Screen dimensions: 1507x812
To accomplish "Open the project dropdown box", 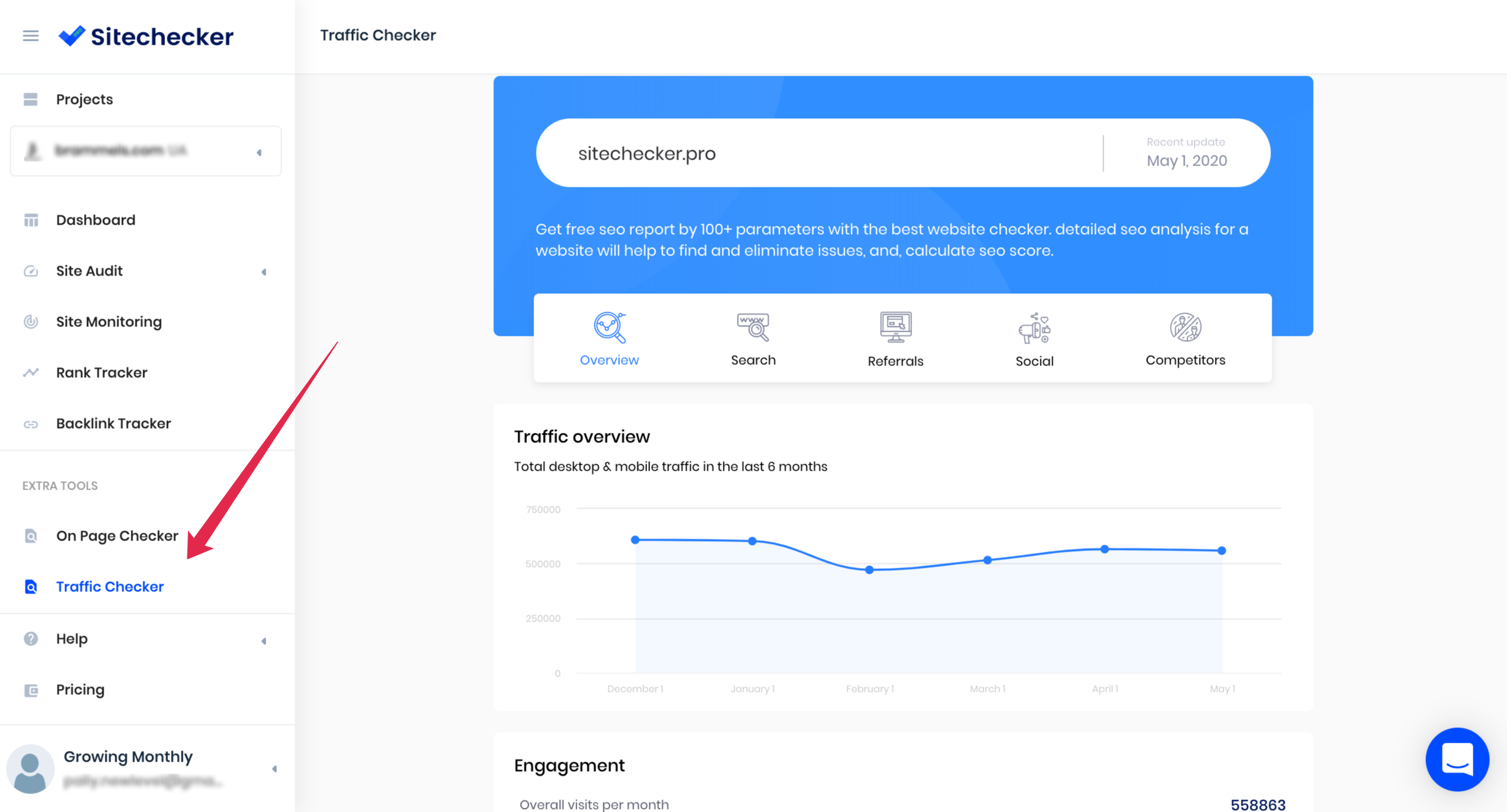I will click(145, 151).
